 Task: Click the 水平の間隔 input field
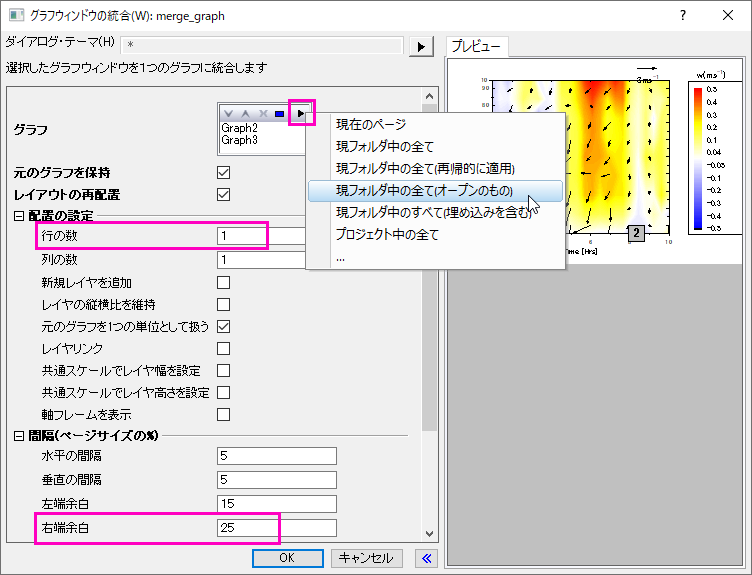click(277, 456)
